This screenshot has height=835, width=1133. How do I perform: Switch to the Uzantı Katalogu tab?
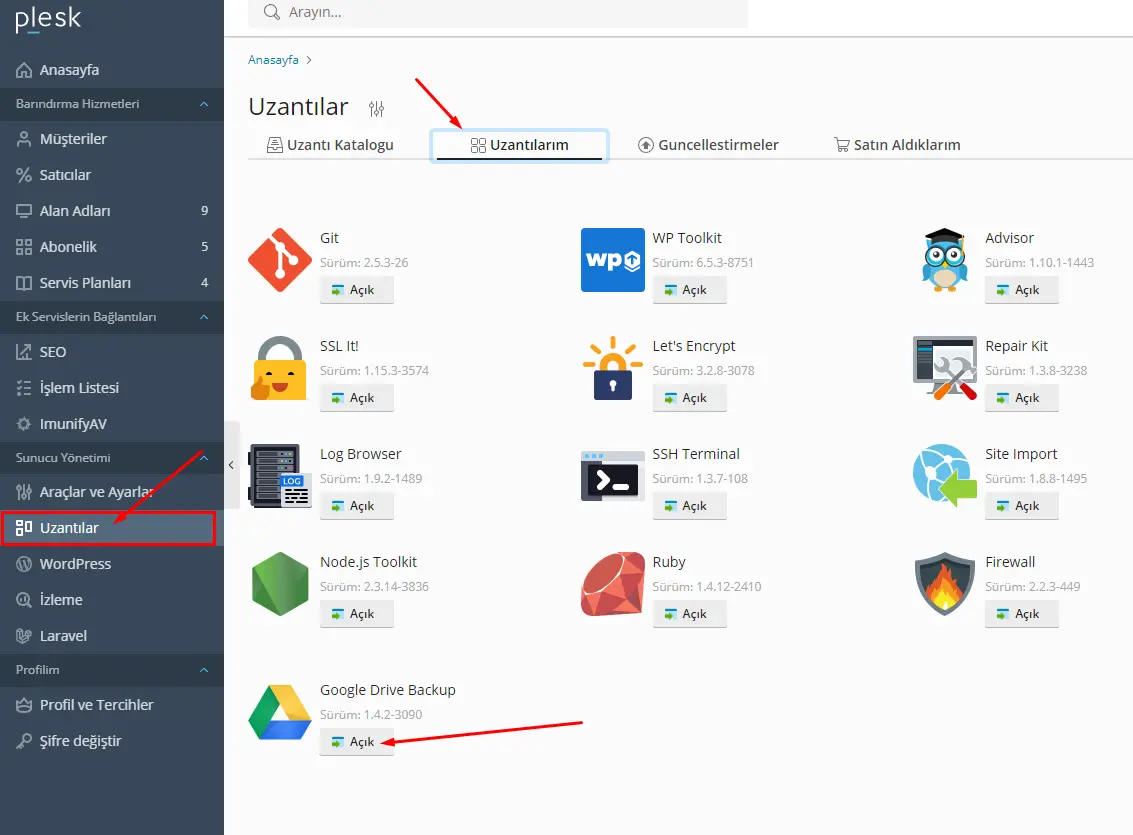click(x=330, y=145)
